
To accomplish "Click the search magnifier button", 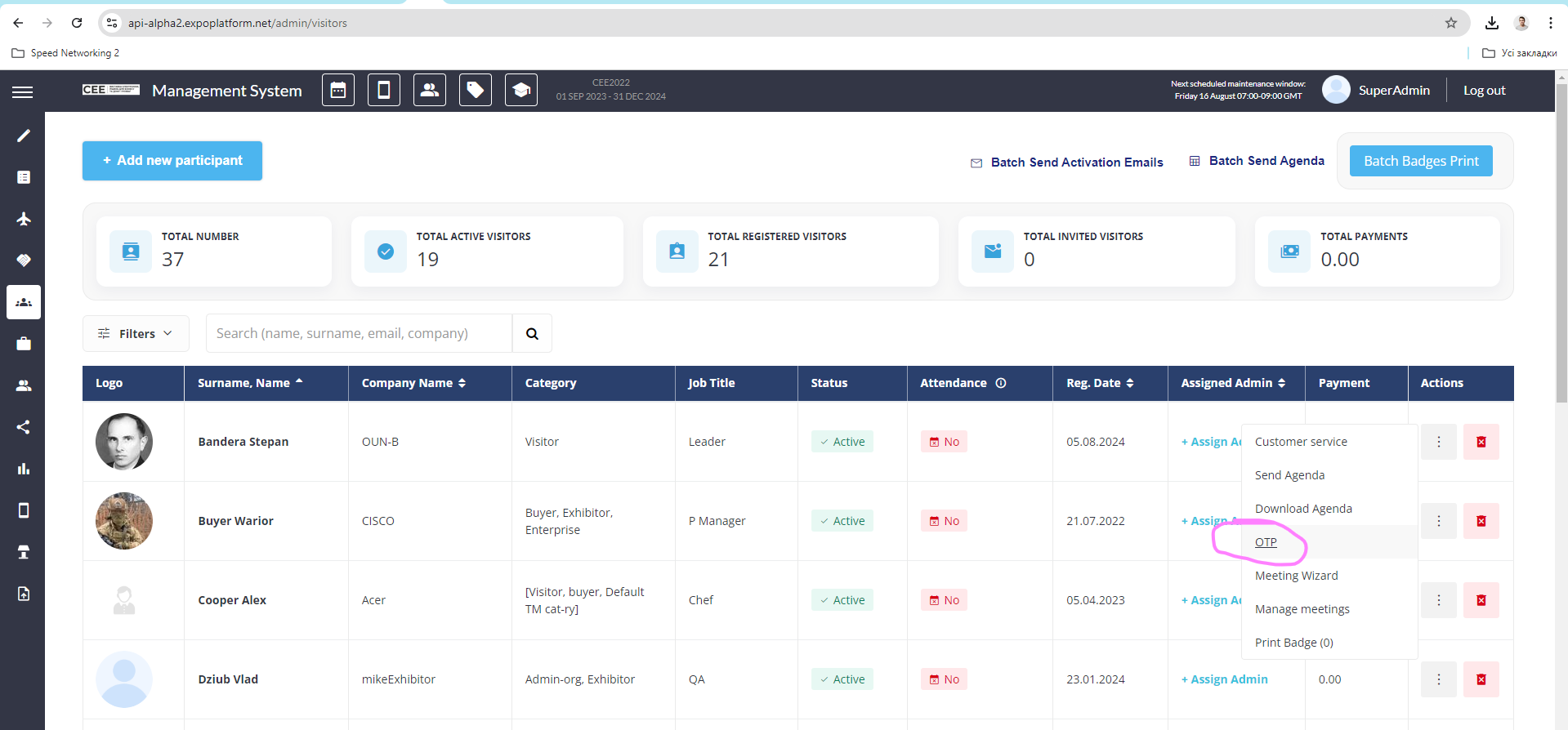I will pyautogui.click(x=532, y=333).
